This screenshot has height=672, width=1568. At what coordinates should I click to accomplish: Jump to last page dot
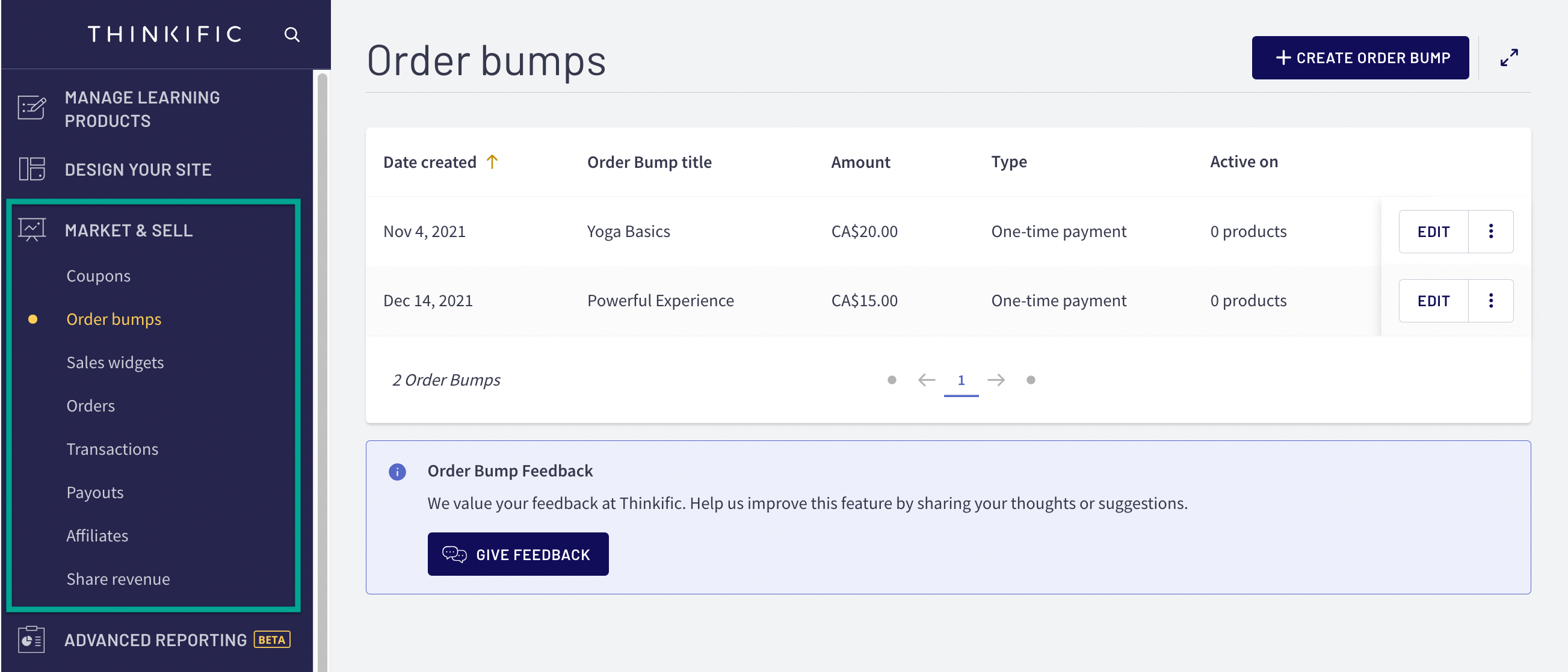(1031, 380)
